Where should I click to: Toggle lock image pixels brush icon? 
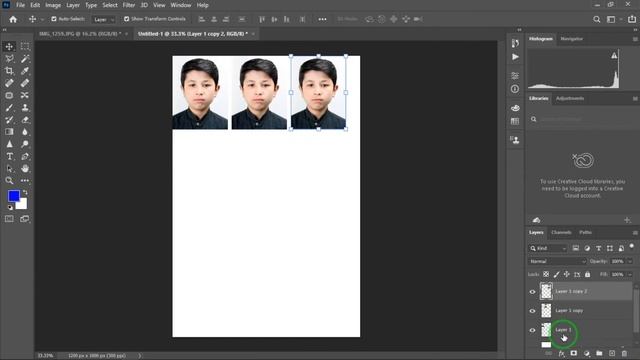click(556, 274)
